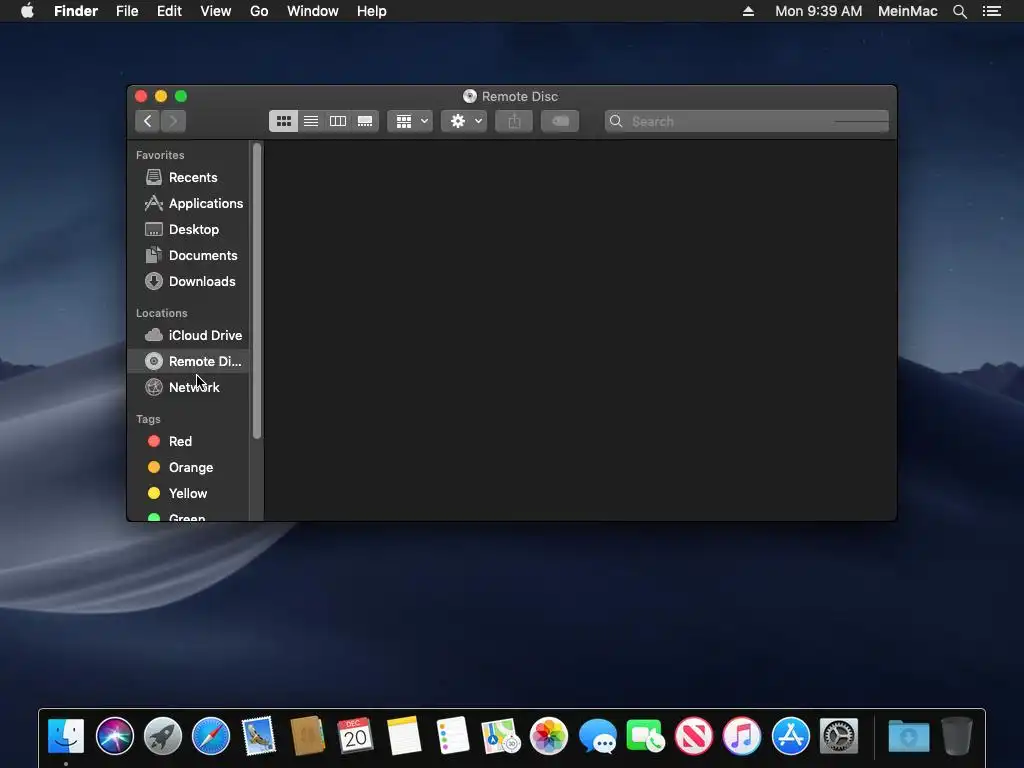Open iCloud Drive in the sidebar

pyautogui.click(x=188, y=335)
